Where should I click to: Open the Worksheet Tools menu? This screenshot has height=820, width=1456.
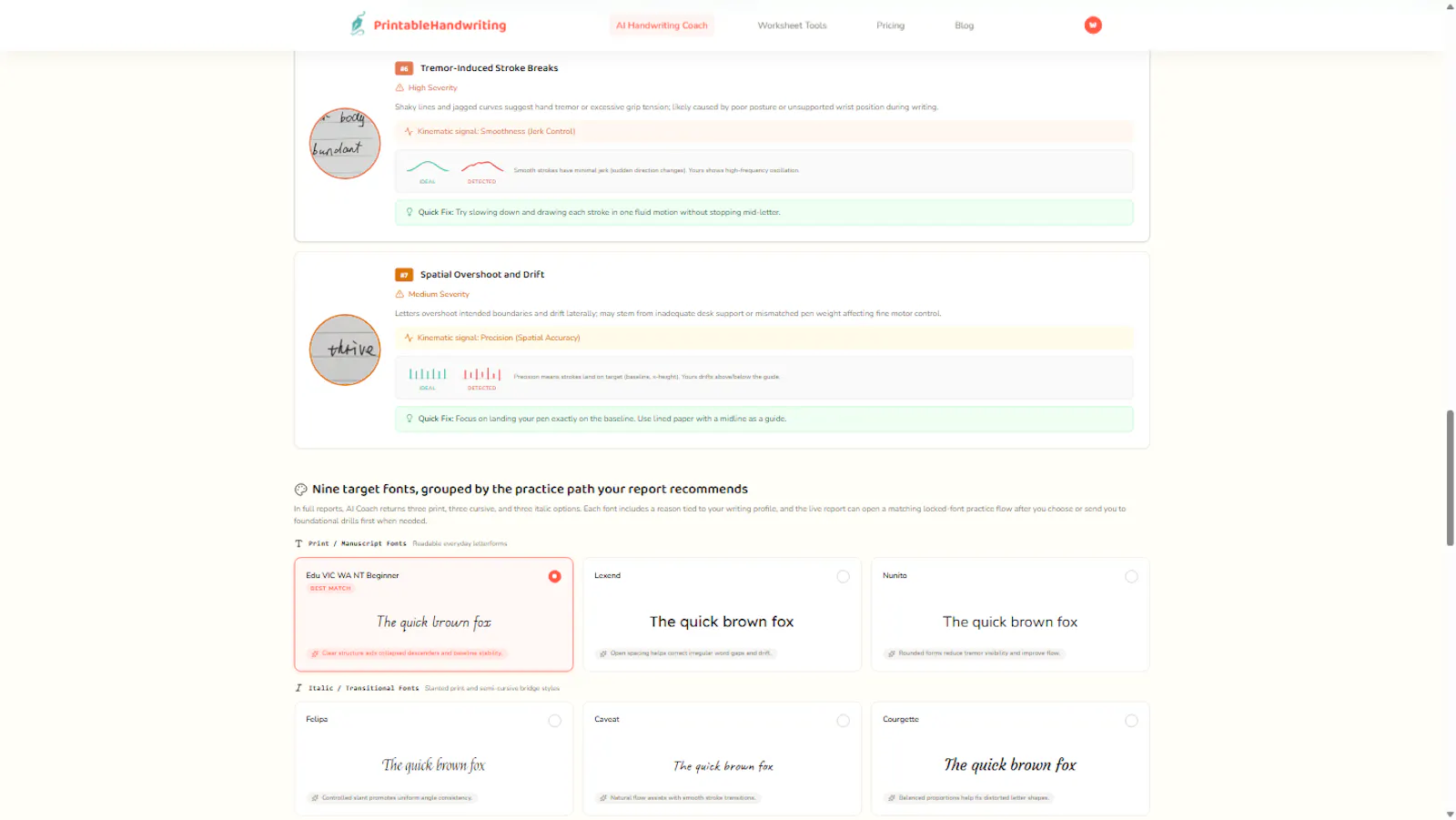point(792,25)
